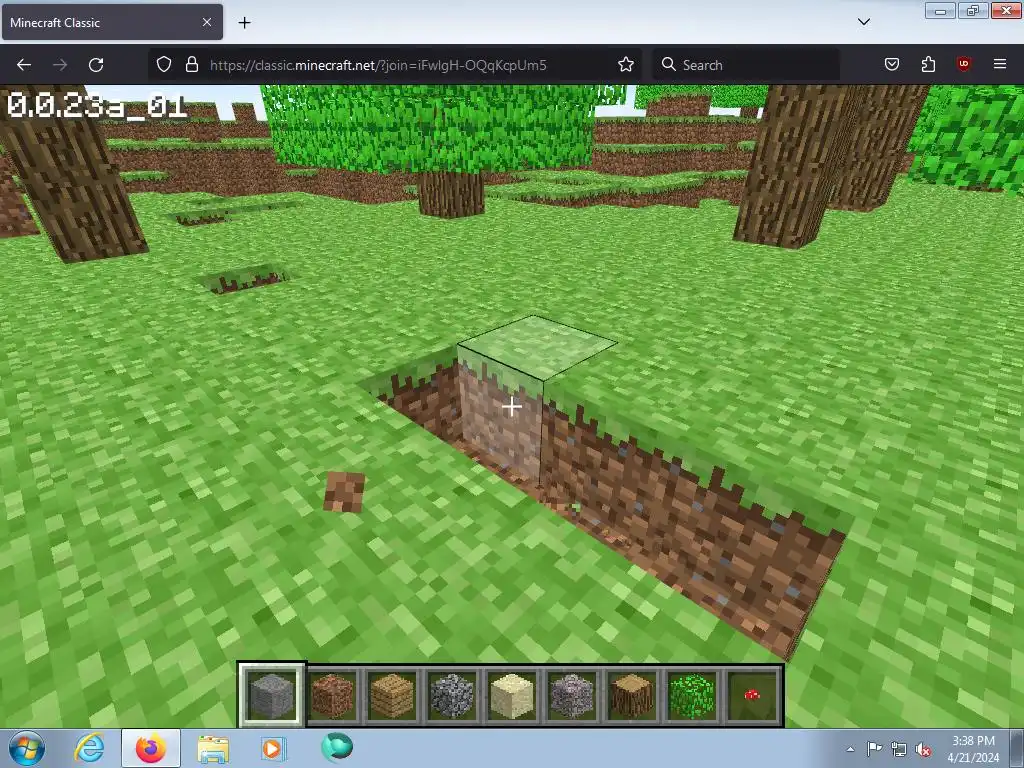
Task: Focus the URL address bar
Action: [x=395, y=65]
